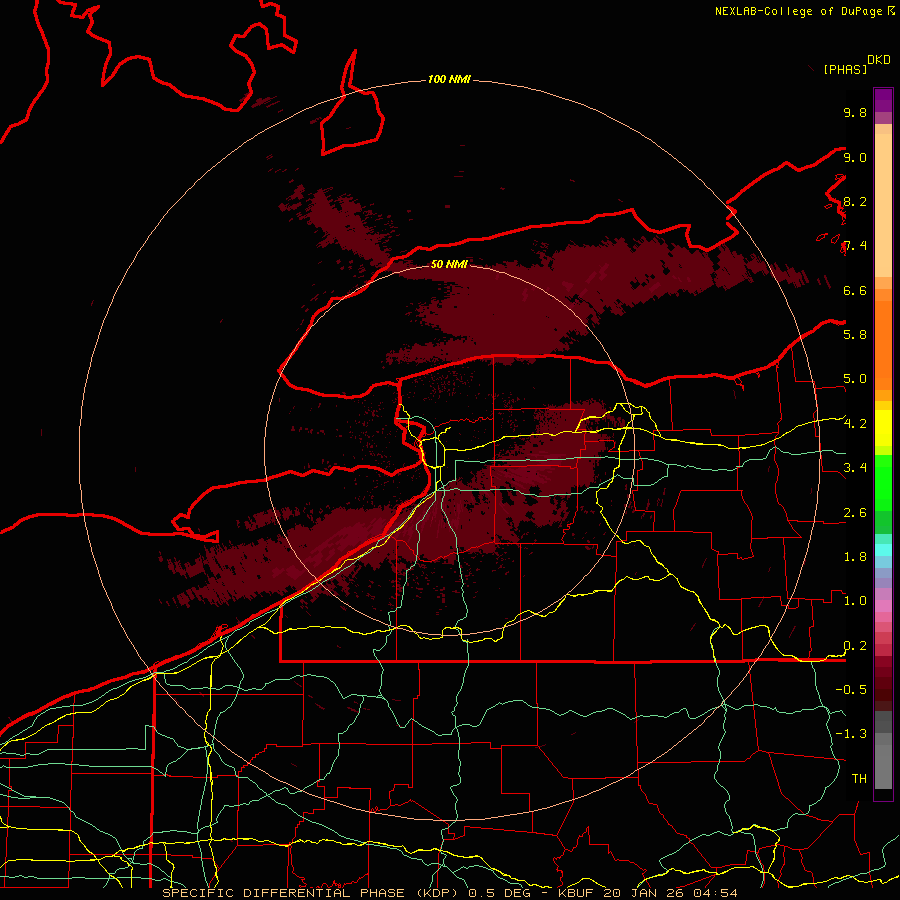900x900 pixels.
Task: Click the 50 NMI range ring label
Action: click(449, 264)
